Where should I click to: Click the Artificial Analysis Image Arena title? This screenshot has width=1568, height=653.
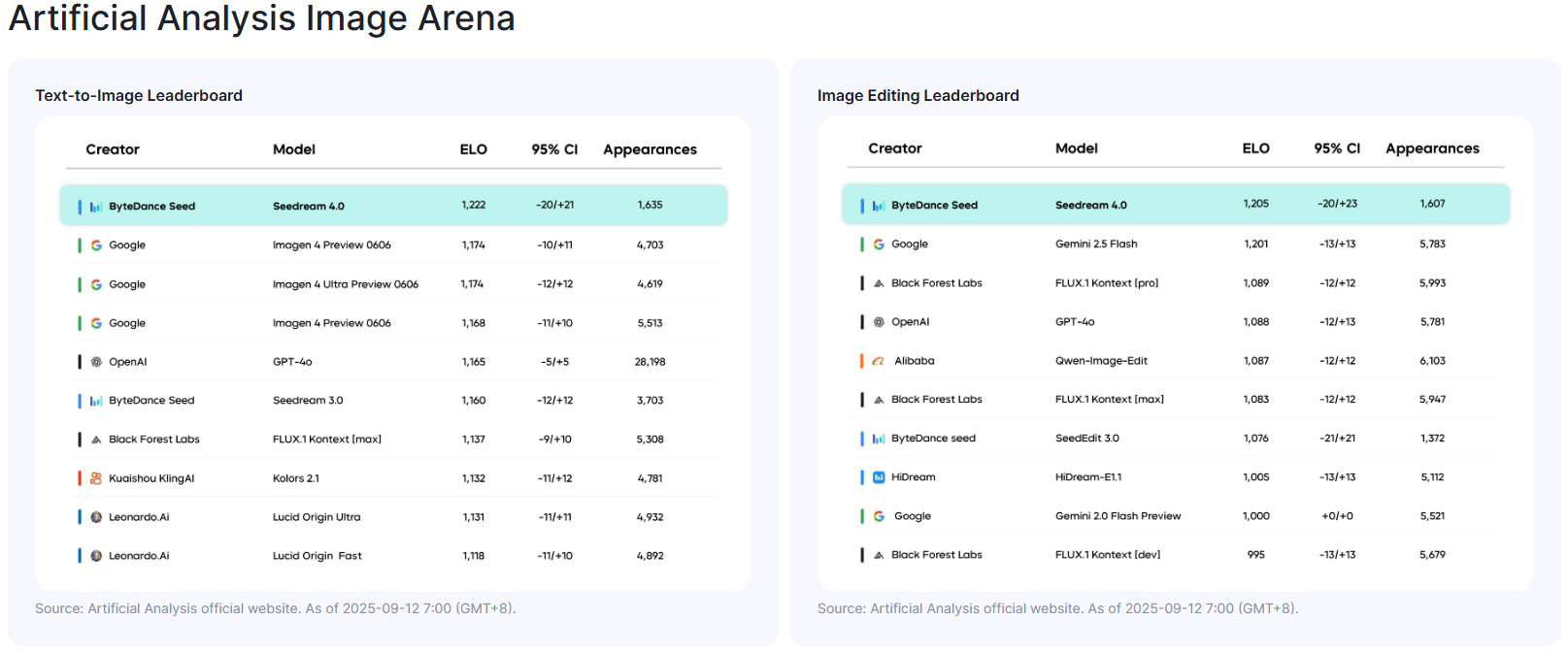pyautogui.click(x=262, y=18)
